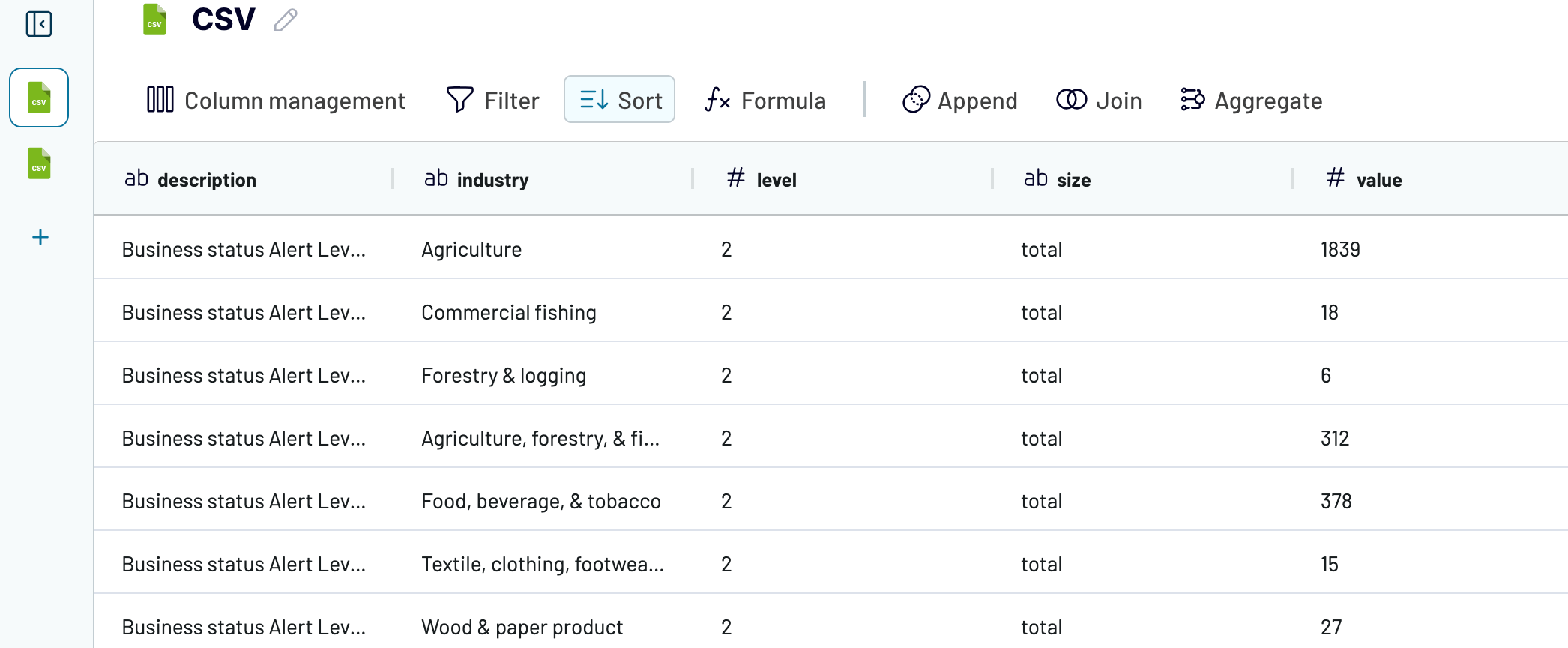The width and height of the screenshot is (1568, 648).
Task: Open the Filter tool
Action: coord(492,100)
